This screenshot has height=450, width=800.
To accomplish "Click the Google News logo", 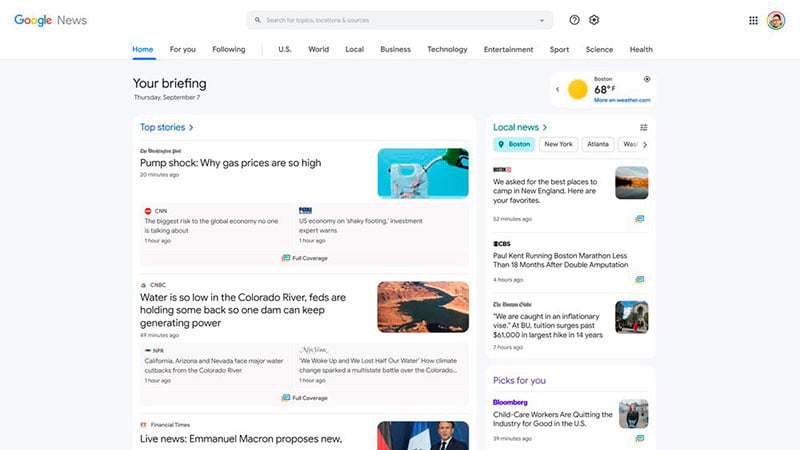I will (51, 20).
